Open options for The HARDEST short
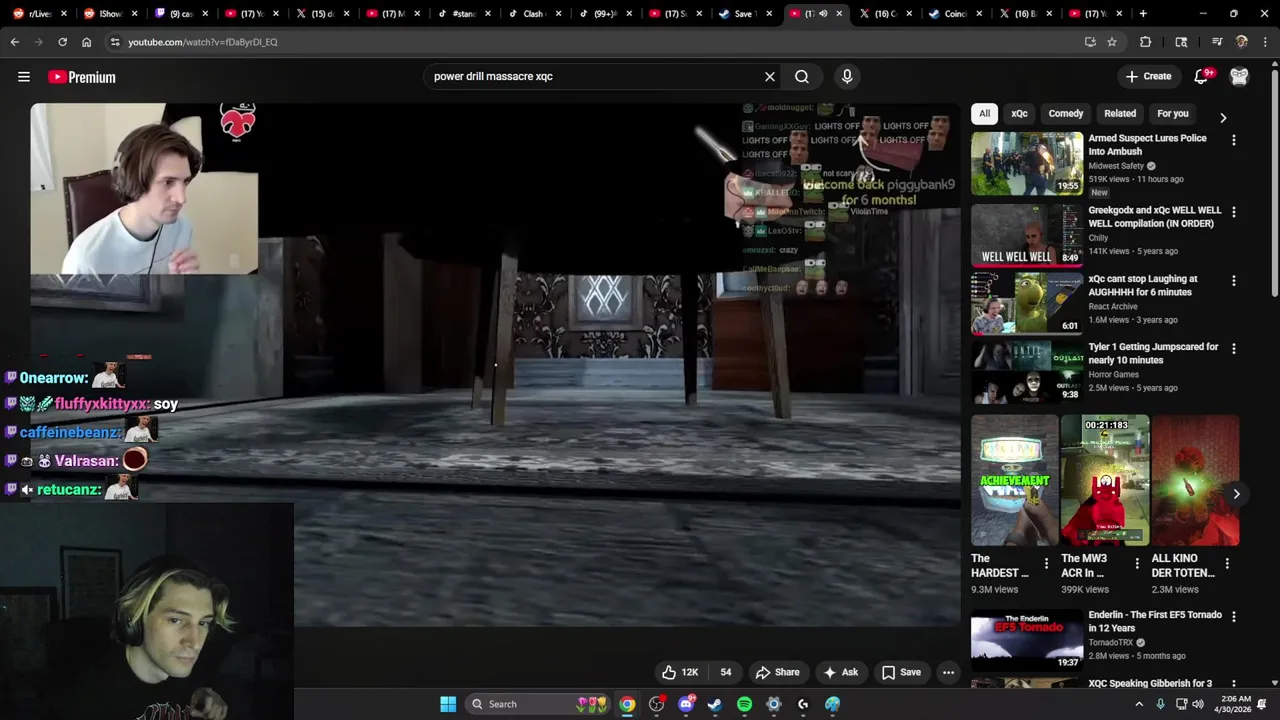This screenshot has height=720, width=1280. (1047, 564)
